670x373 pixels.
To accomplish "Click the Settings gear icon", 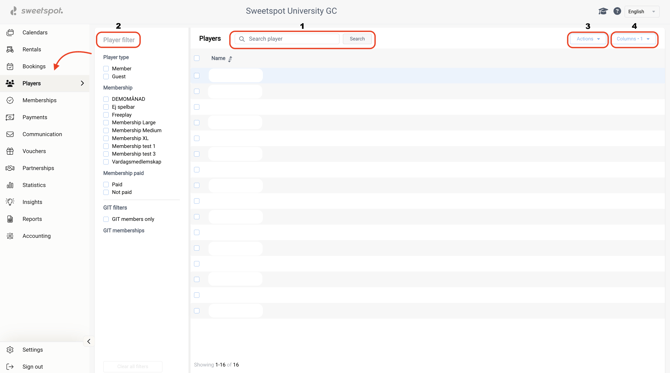I will pos(10,350).
